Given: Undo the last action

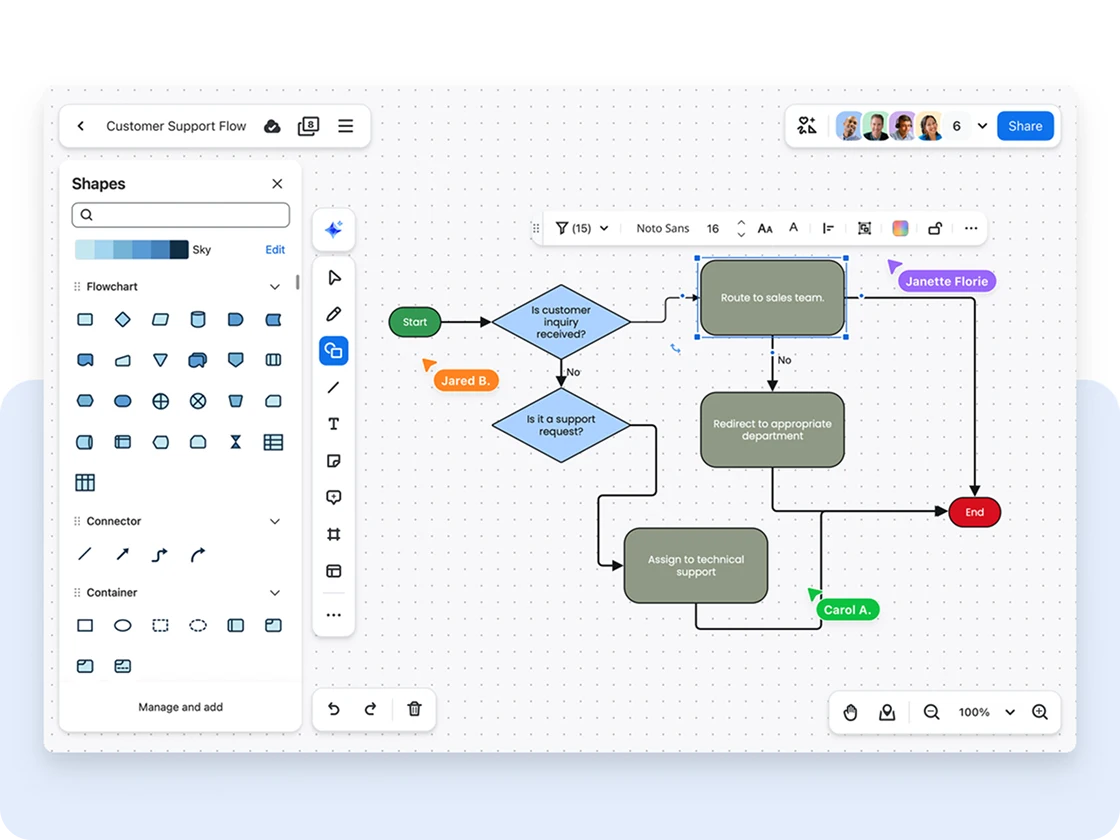Looking at the screenshot, I should coord(333,709).
